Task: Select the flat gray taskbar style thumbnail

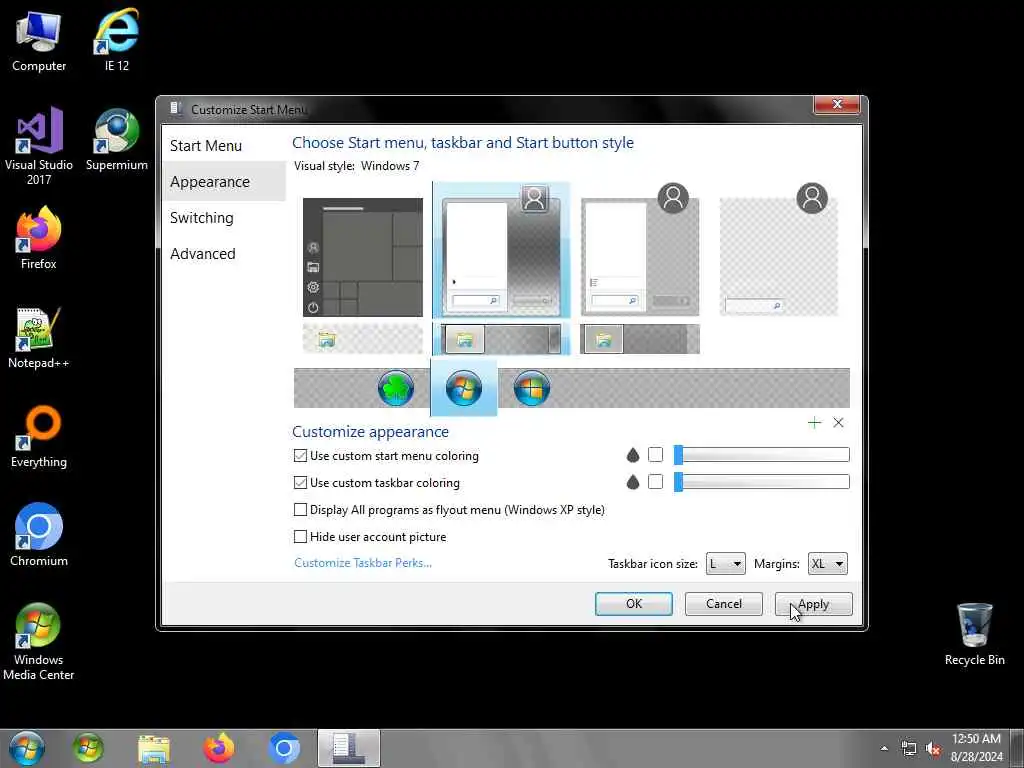Action: pos(640,339)
